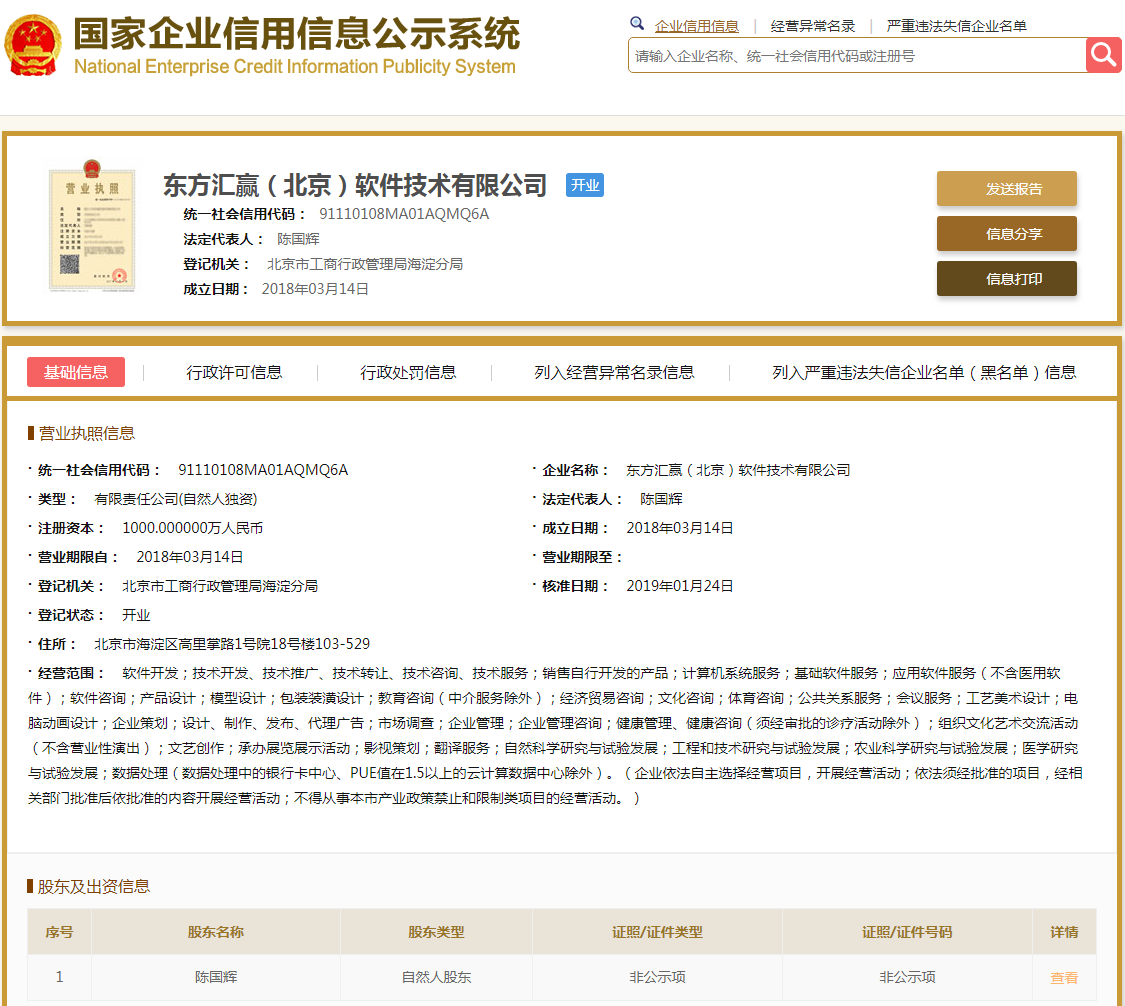Viewport: 1125px width, 1006px height.
Task: Click the red search magnifier button
Action: coord(1104,55)
